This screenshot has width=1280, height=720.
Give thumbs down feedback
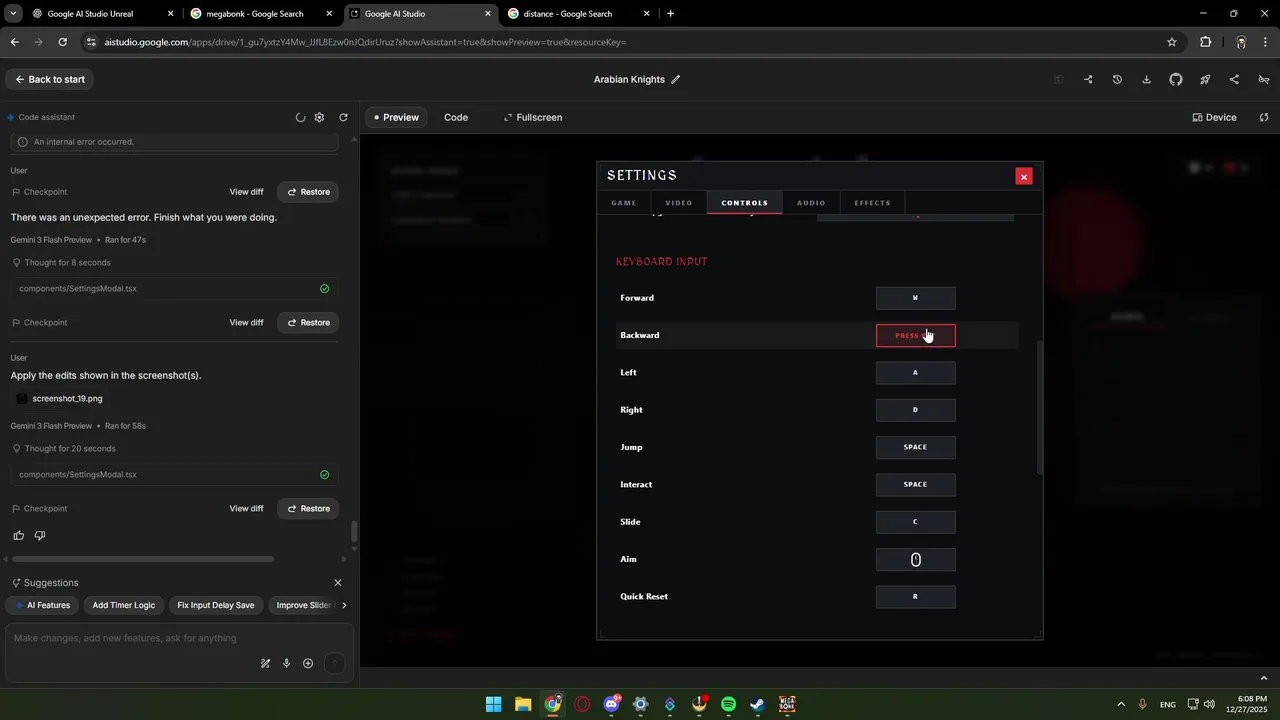[x=40, y=535]
